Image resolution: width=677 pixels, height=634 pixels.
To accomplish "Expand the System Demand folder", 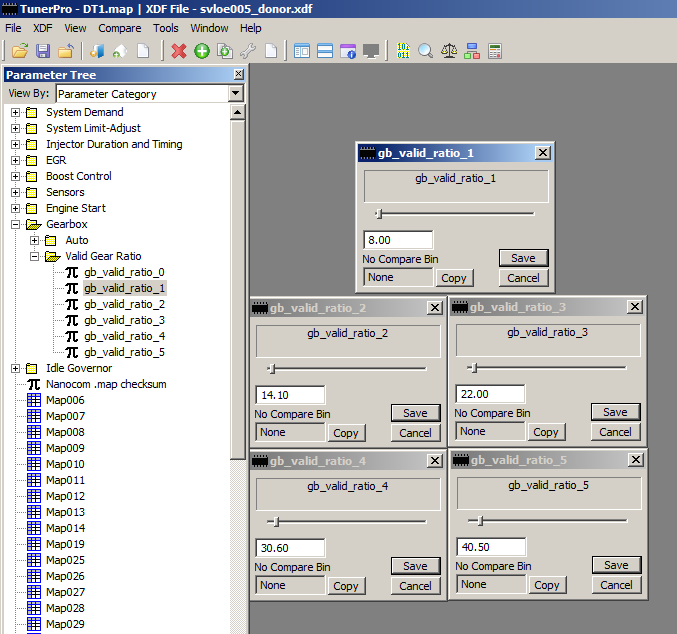I will coord(16,112).
